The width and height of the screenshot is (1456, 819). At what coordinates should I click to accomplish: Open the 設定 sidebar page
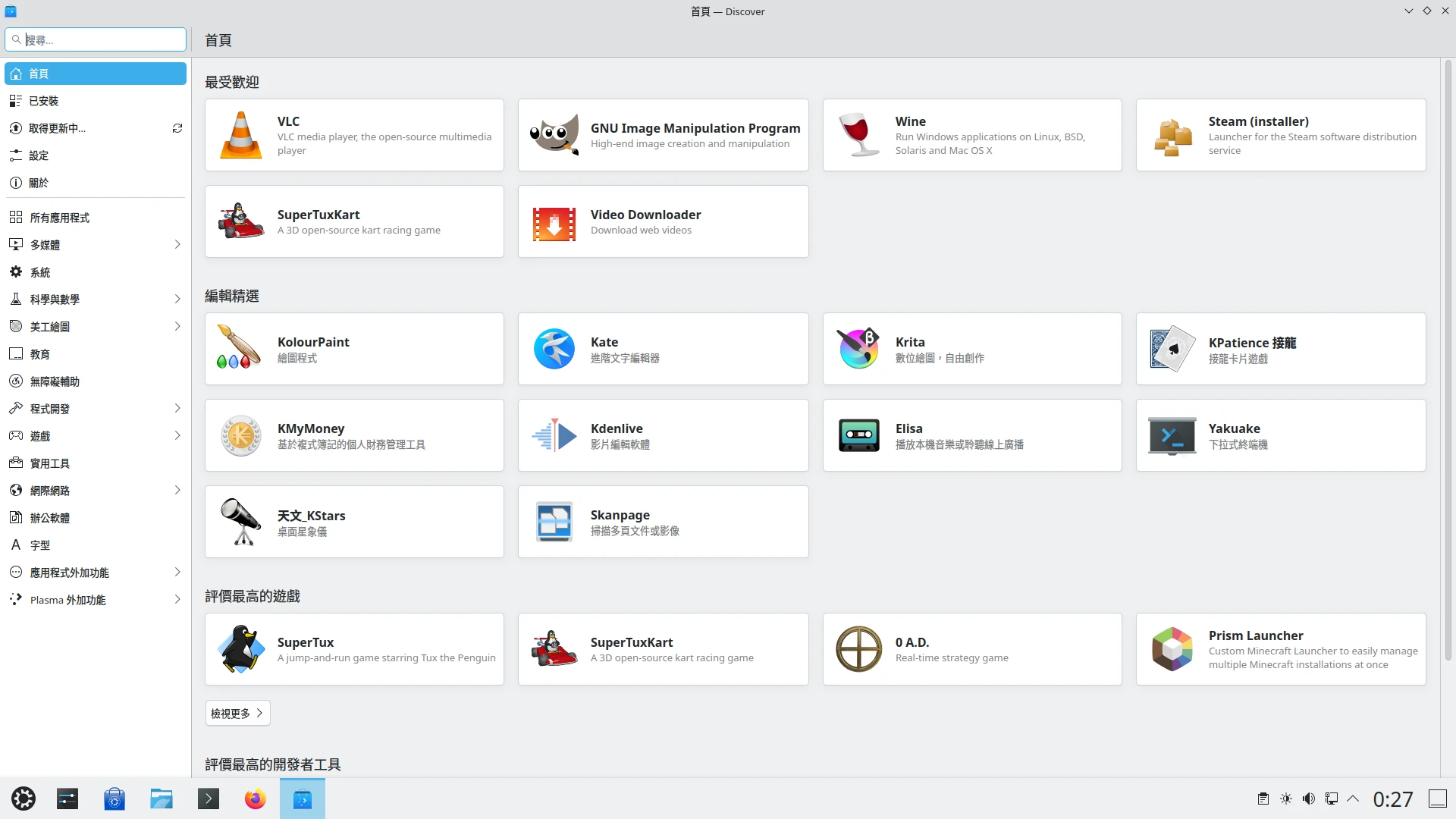pyautogui.click(x=39, y=155)
